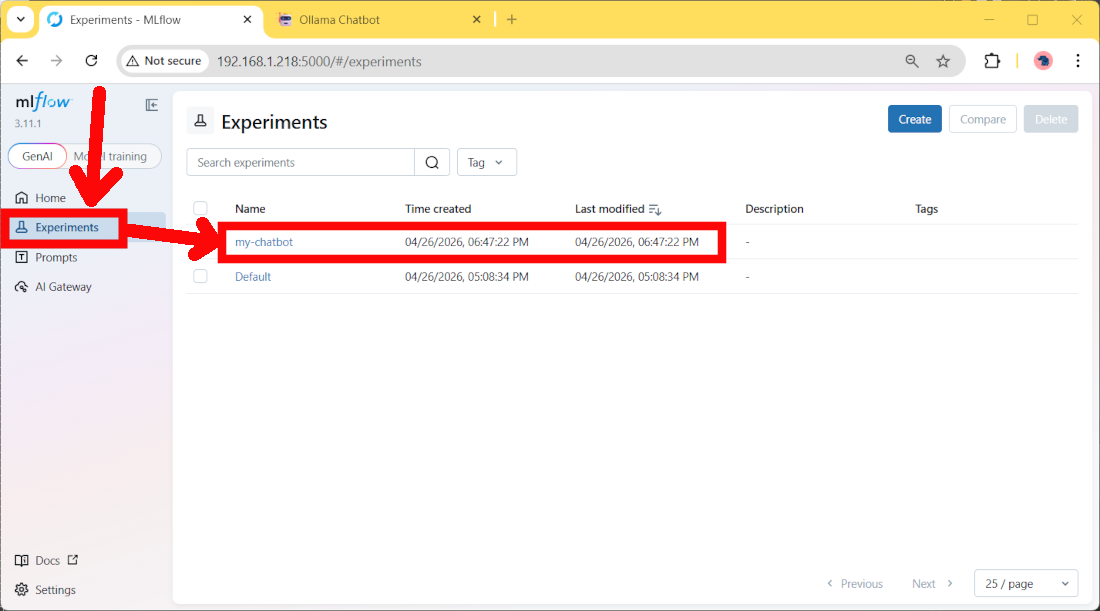Click the Create experiment button
This screenshot has width=1100, height=611.
click(x=914, y=118)
